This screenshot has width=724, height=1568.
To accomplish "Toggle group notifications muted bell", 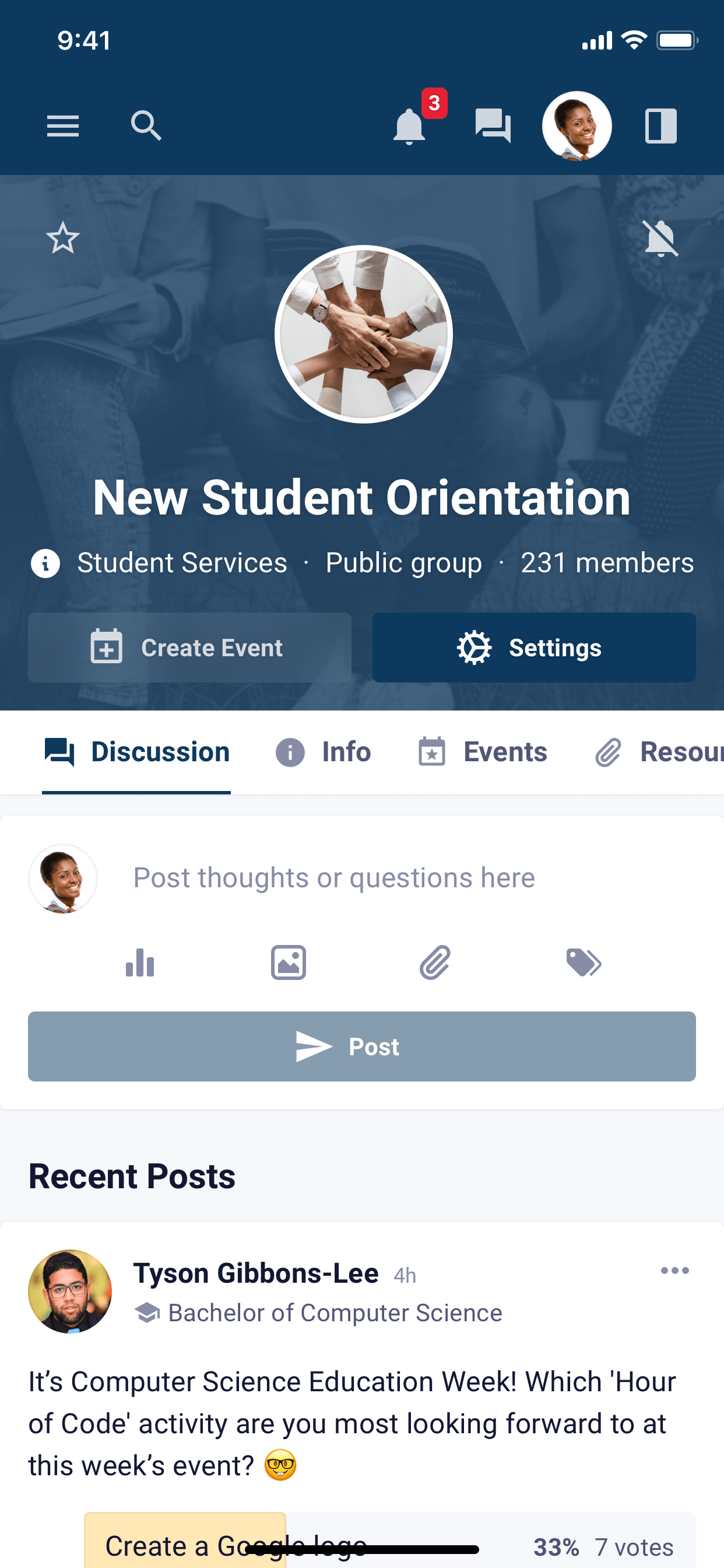I will [x=660, y=238].
